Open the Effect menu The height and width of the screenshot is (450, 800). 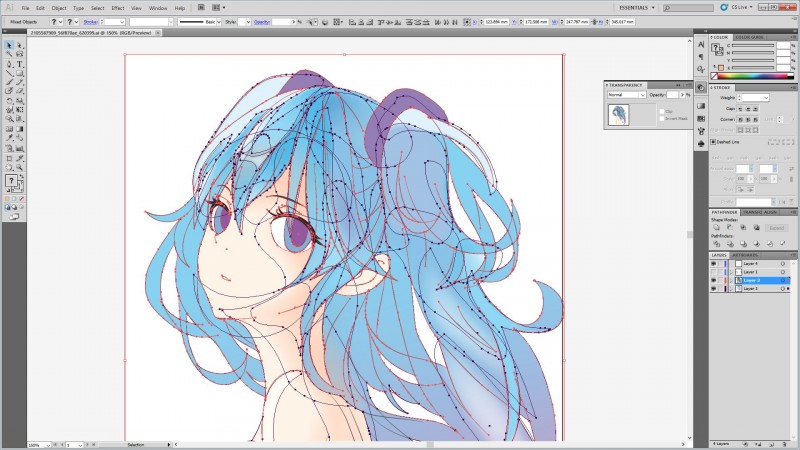(x=118, y=7)
